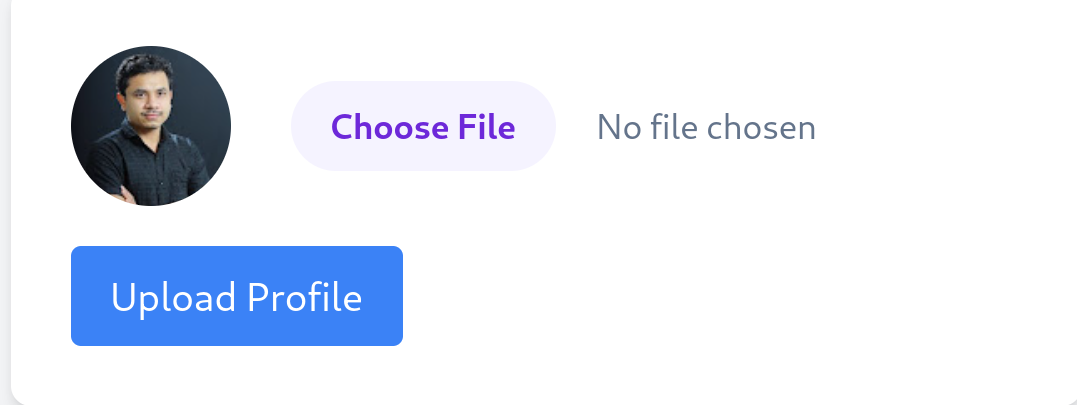Click the Upload Profile button
The width and height of the screenshot is (1077, 405).
237,296
